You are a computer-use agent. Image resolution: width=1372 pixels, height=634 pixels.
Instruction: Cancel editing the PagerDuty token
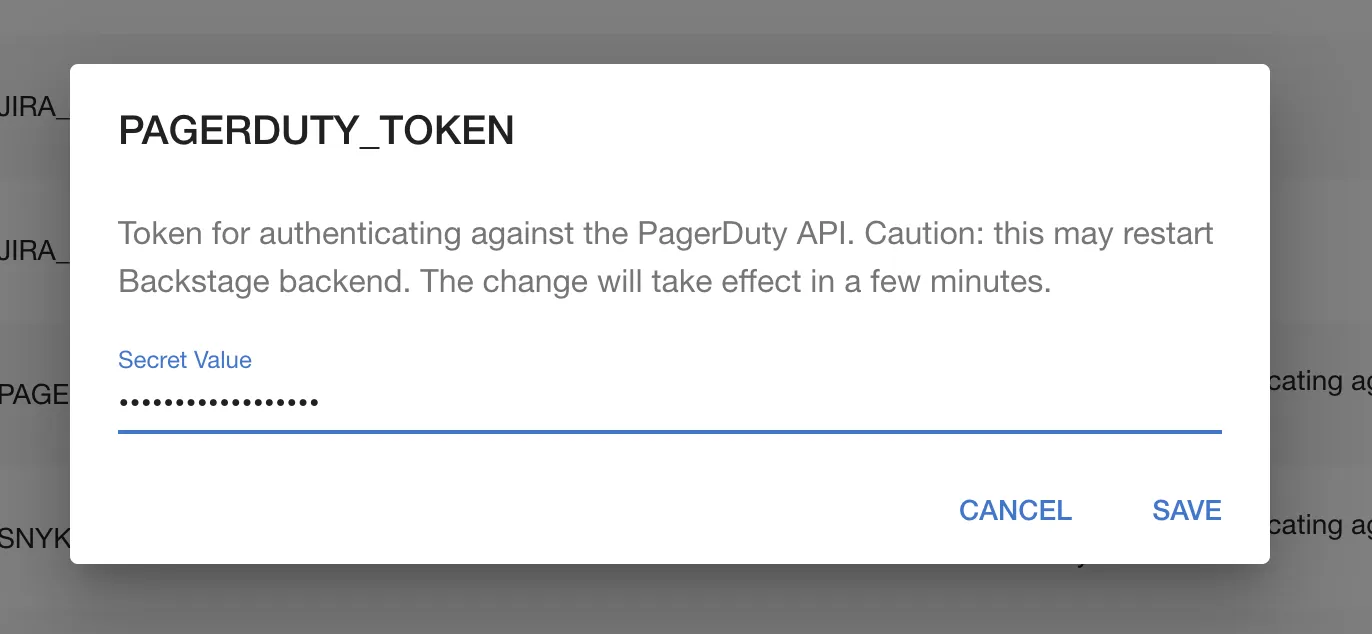click(1014, 510)
